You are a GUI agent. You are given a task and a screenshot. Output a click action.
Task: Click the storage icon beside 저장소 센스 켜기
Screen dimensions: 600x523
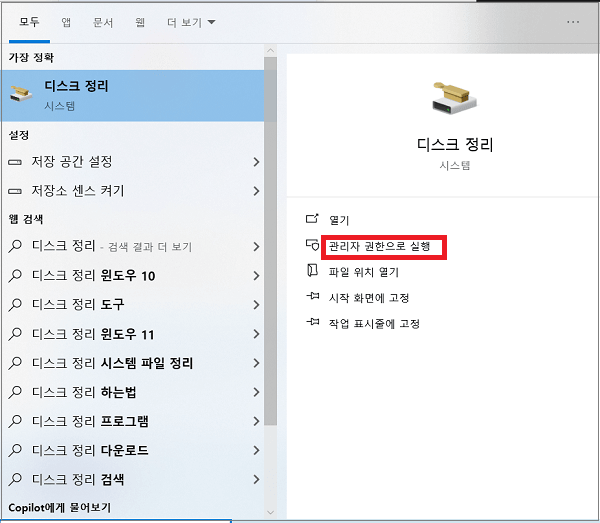[x=15, y=191]
